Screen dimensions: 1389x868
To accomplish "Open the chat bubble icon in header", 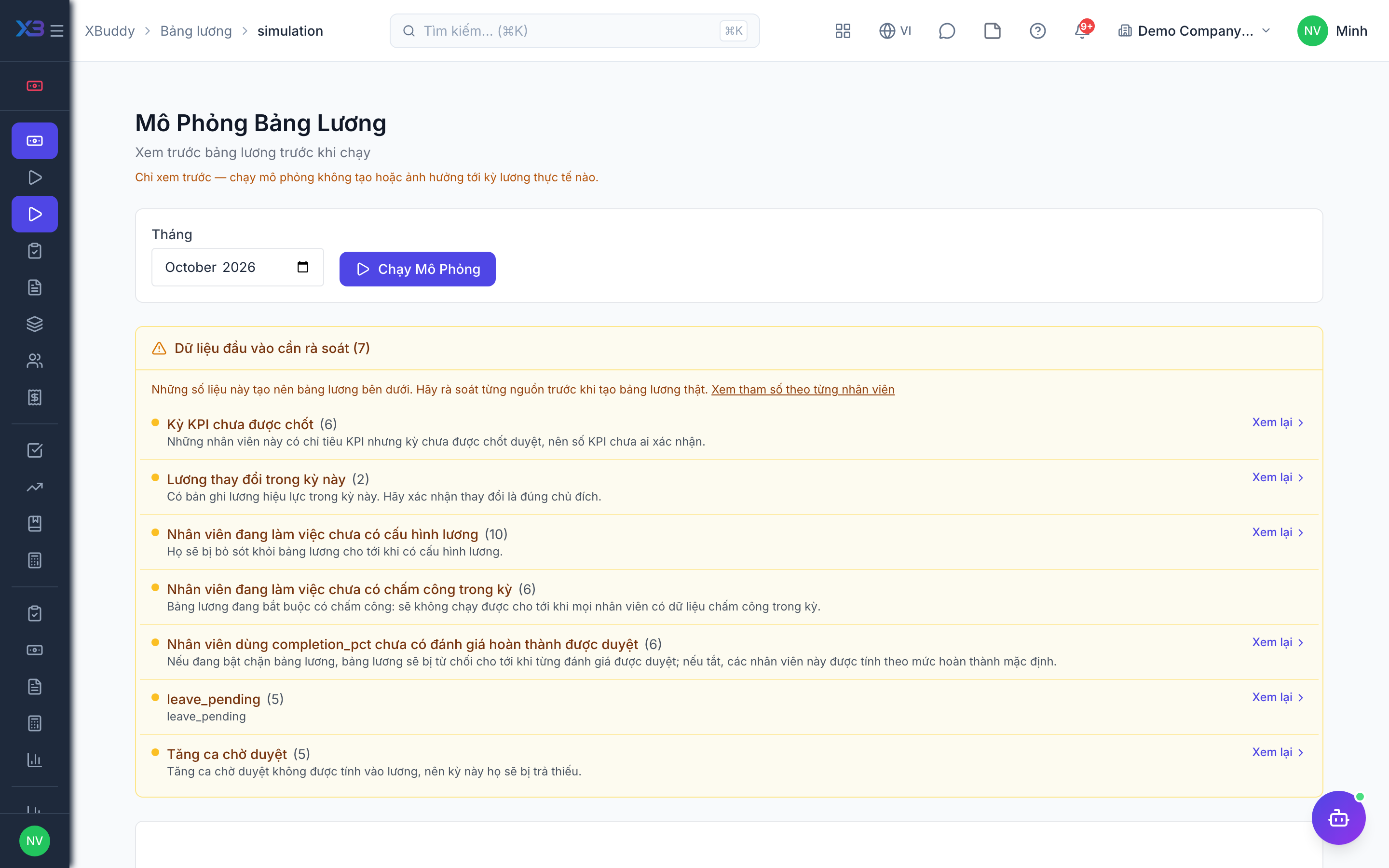I will (946, 30).
